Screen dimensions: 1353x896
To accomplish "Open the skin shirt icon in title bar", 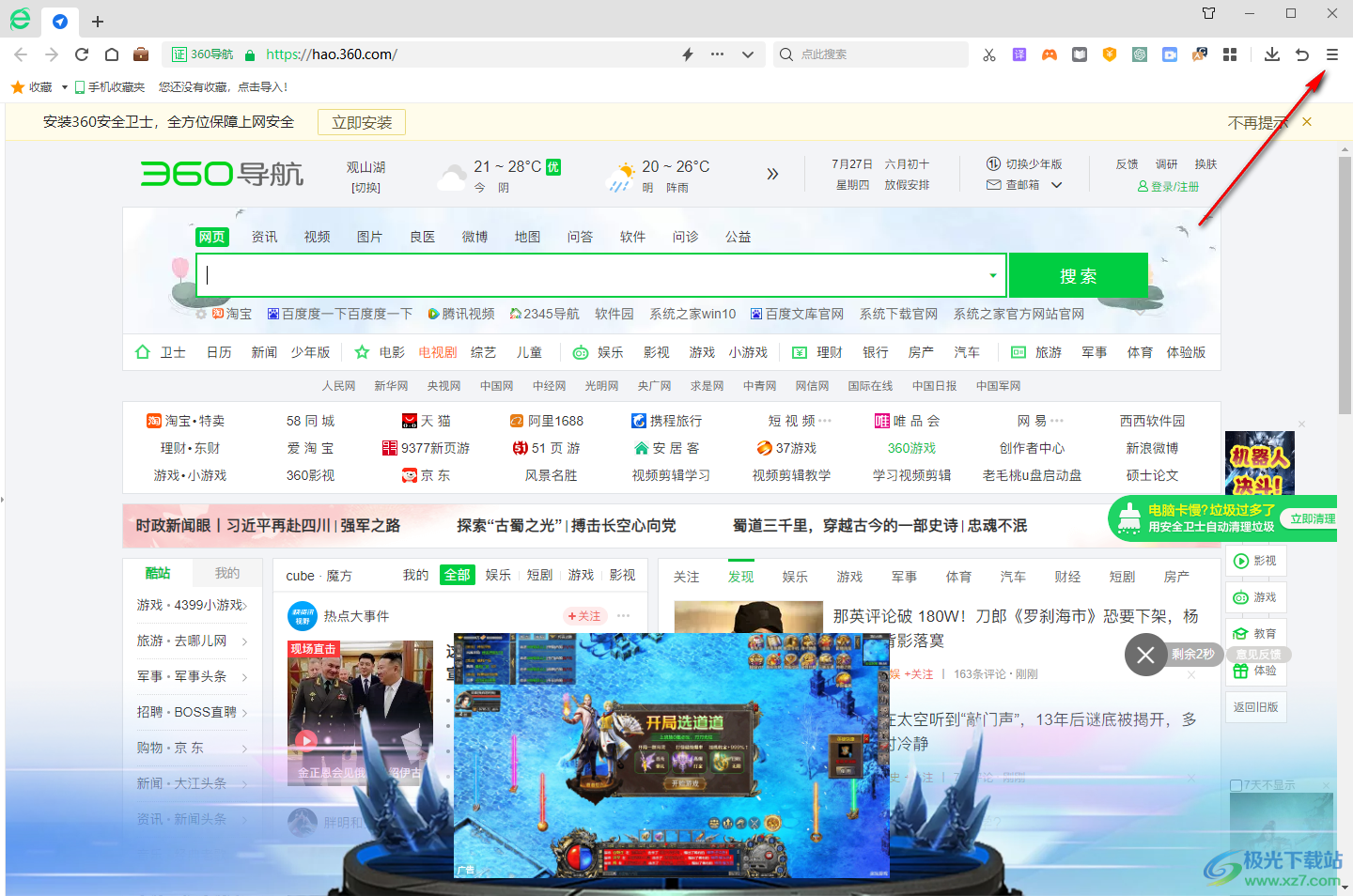I will [x=1209, y=13].
